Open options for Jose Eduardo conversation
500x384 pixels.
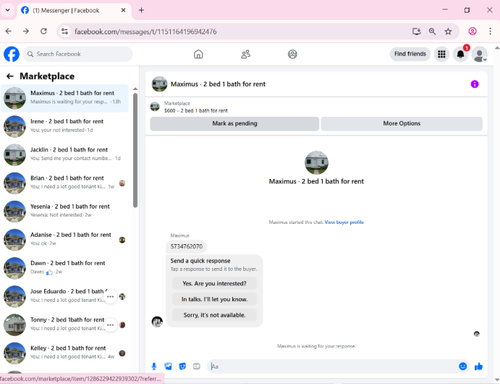[x=110, y=296]
